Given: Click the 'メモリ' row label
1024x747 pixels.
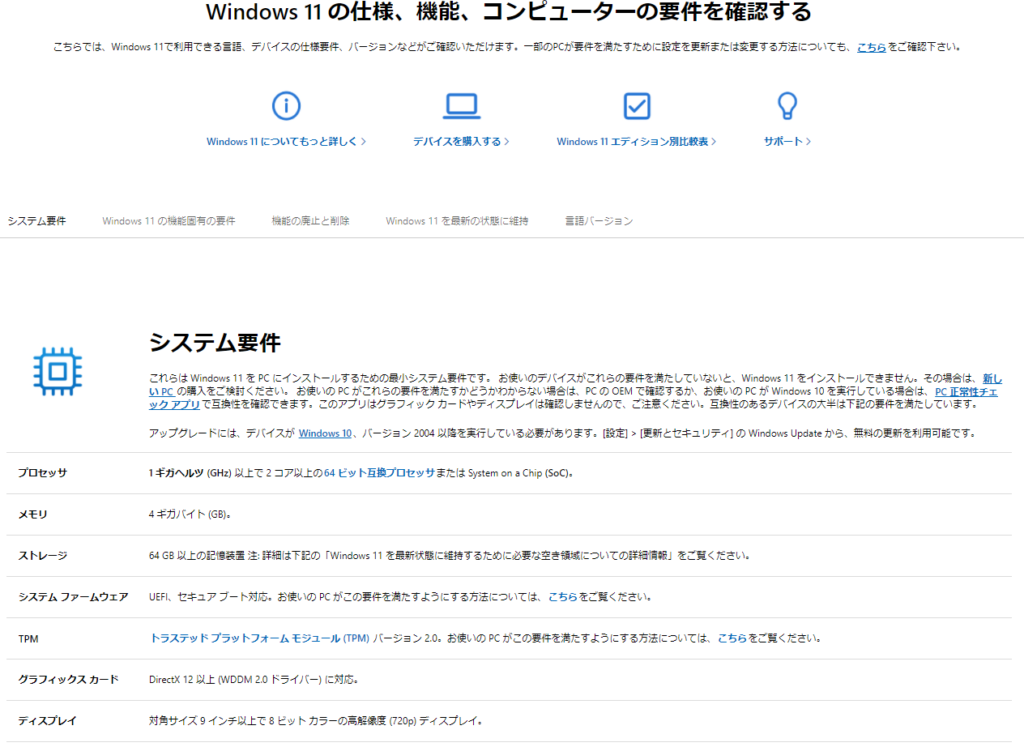Looking at the screenshot, I should (33, 515).
